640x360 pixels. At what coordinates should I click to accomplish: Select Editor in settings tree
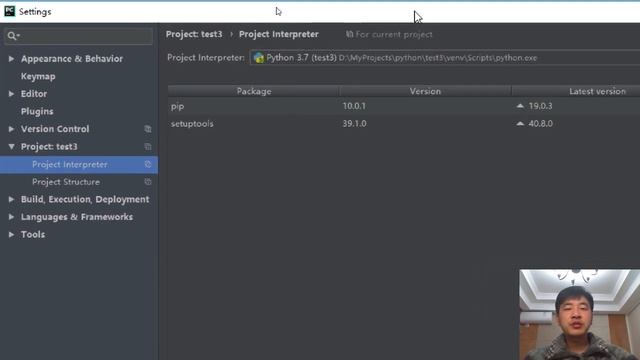click(x=34, y=94)
